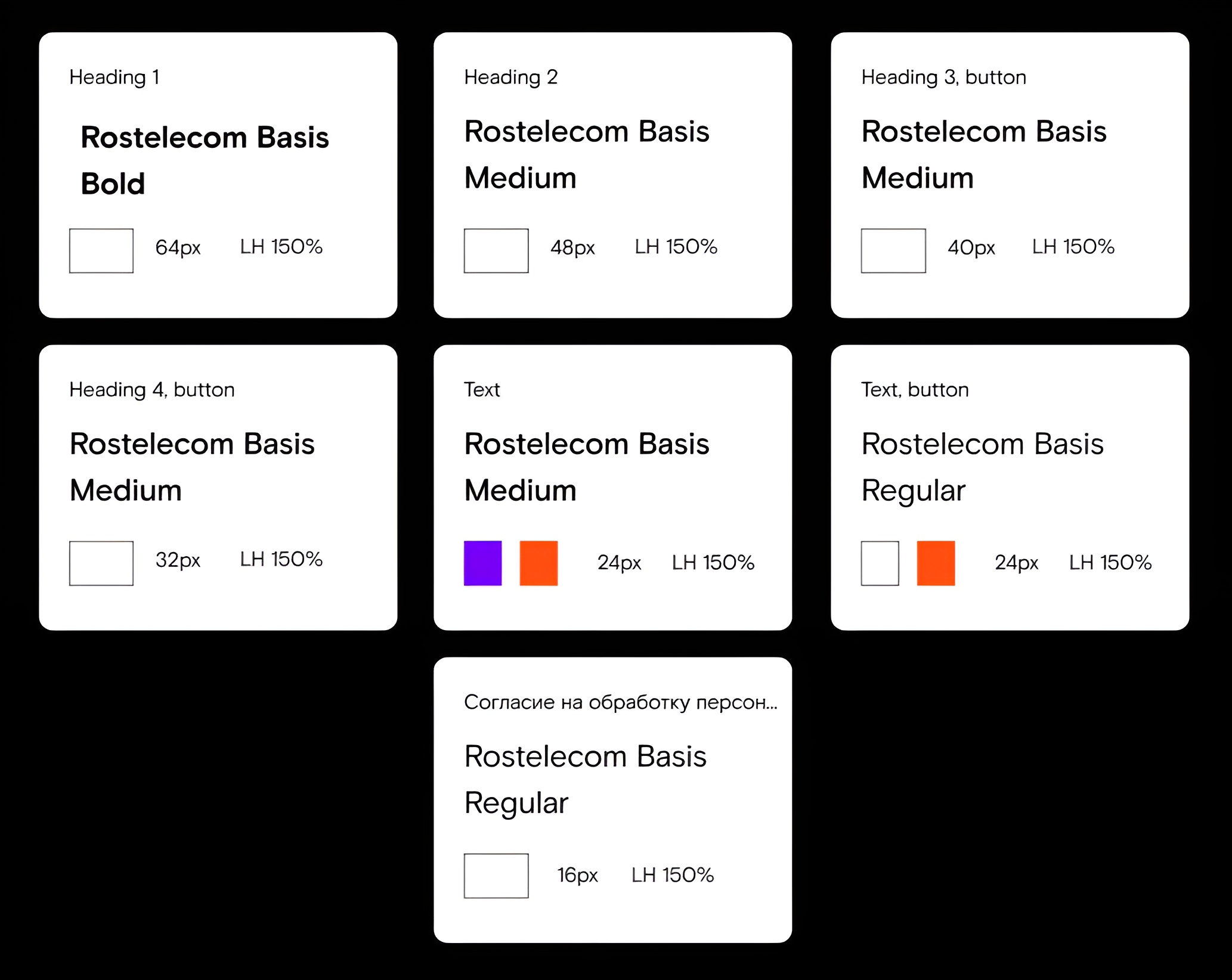The height and width of the screenshot is (980, 1232).
Task: Pick the orange swatch in the Text, button card
Action: 936,563
